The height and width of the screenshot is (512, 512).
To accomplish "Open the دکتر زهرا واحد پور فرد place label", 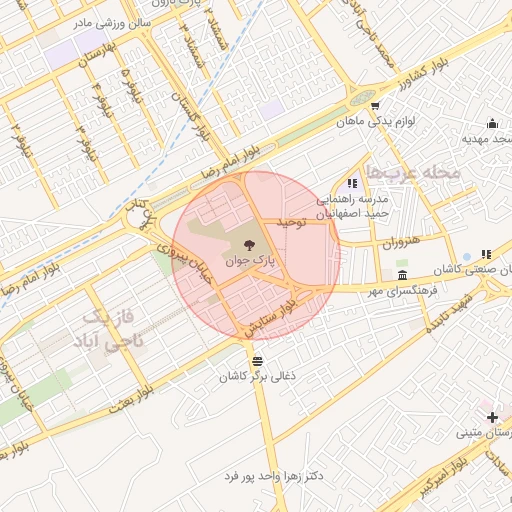I will (x=274, y=476).
